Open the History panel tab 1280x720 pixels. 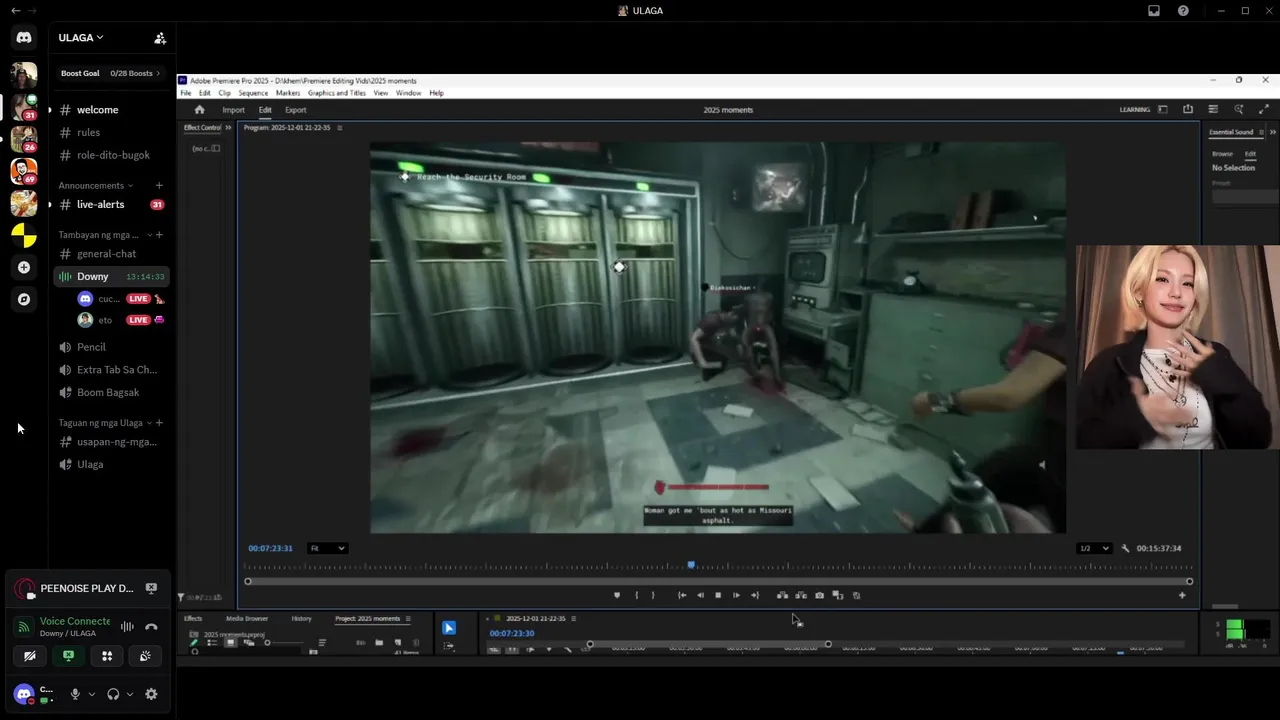pos(301,619)
